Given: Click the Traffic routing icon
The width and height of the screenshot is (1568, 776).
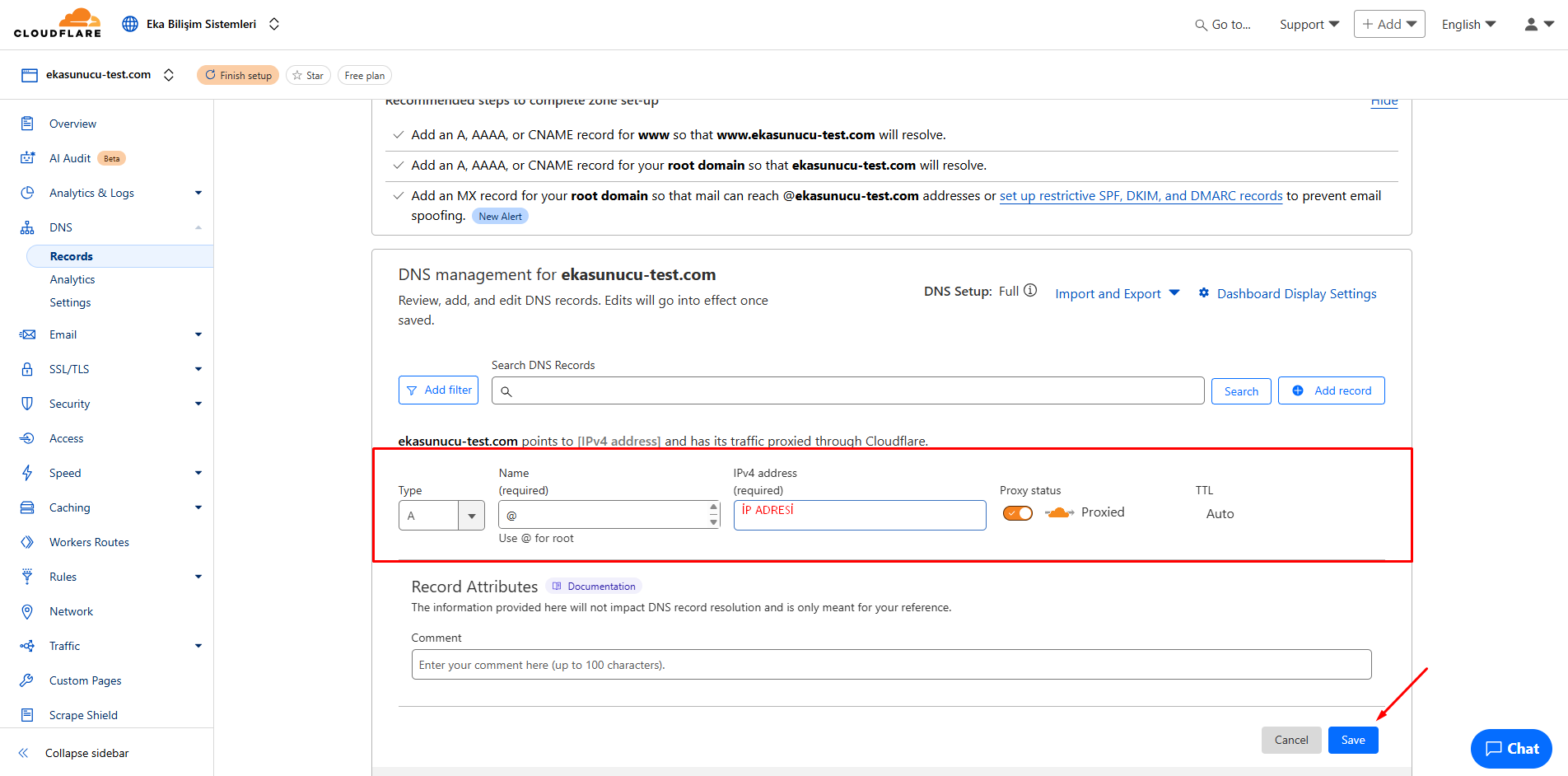Looking at the screenshot, I should (x=27, y=646).
